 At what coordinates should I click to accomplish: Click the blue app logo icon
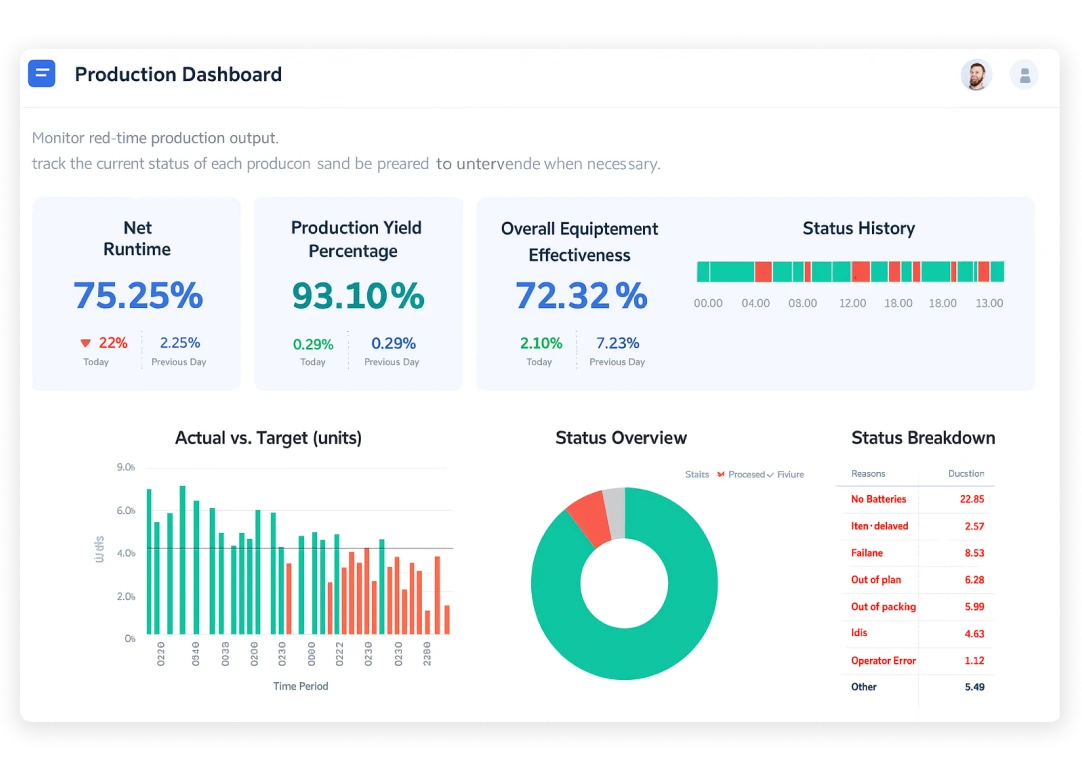pyautogui.click(x=42, y=74)
